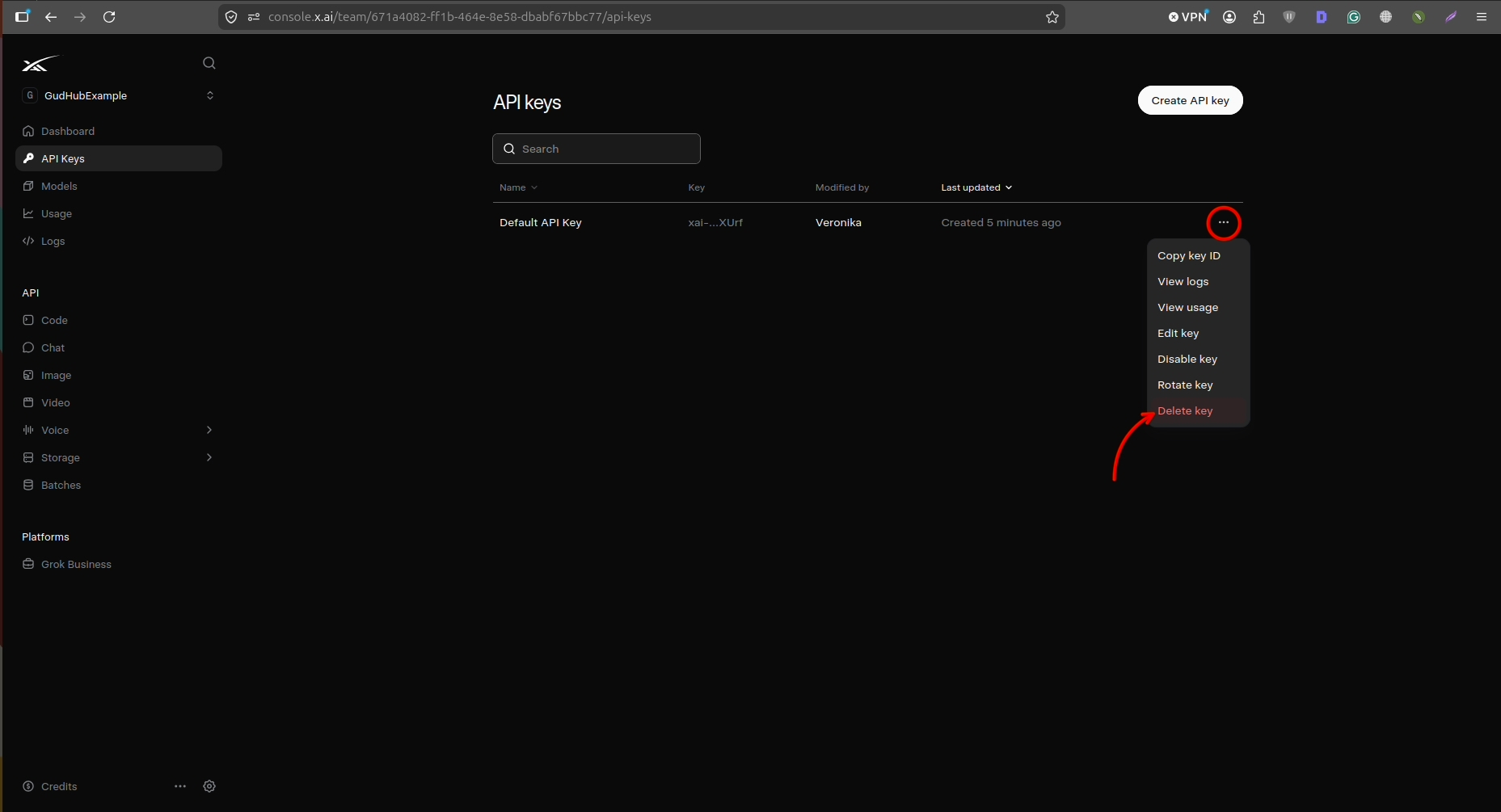Screen dimensions: 1501x812
Task: Click the green circular extension icon
Action: point(1419,17)
